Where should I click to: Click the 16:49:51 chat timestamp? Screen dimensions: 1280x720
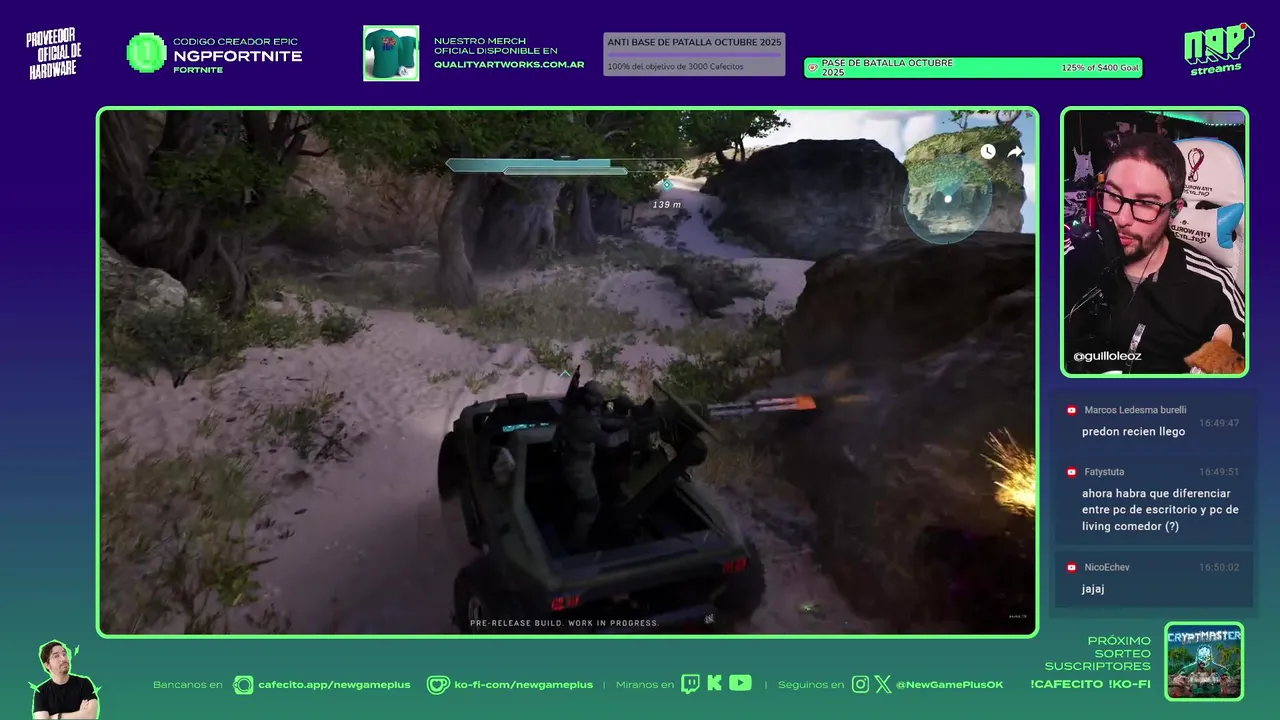coord(1219,472)
